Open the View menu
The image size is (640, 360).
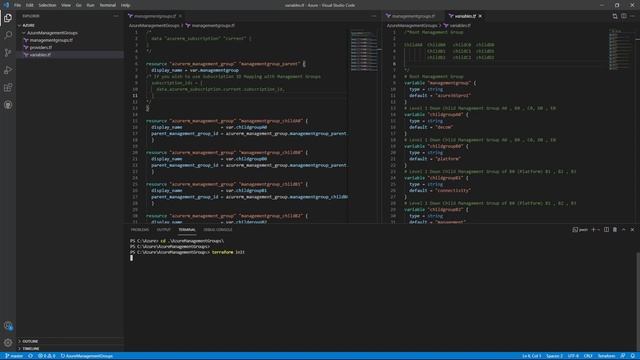tap(66, 5)
